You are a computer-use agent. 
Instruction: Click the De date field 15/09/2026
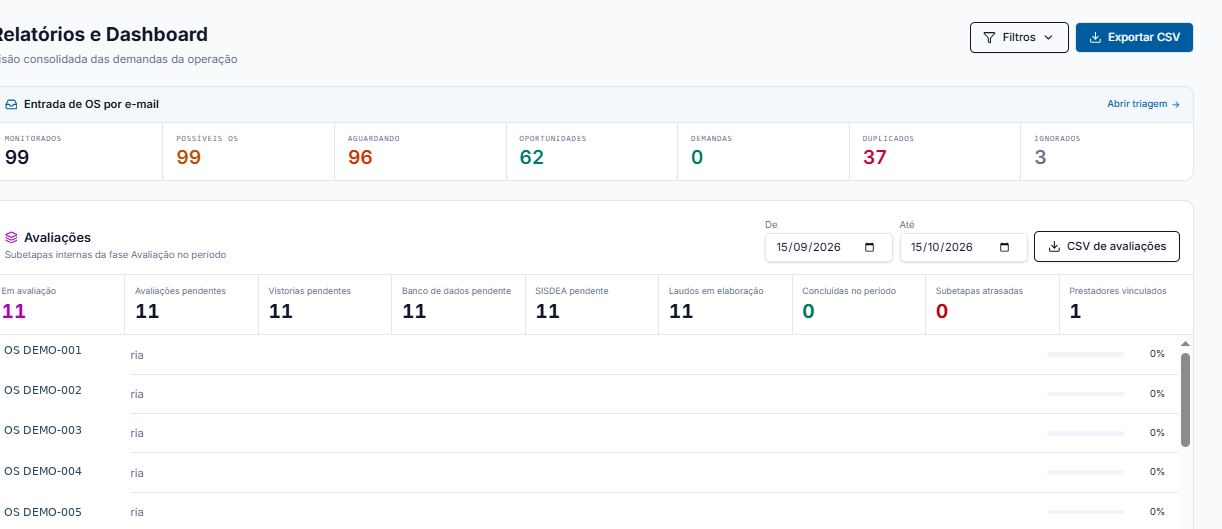click(827, 247)
